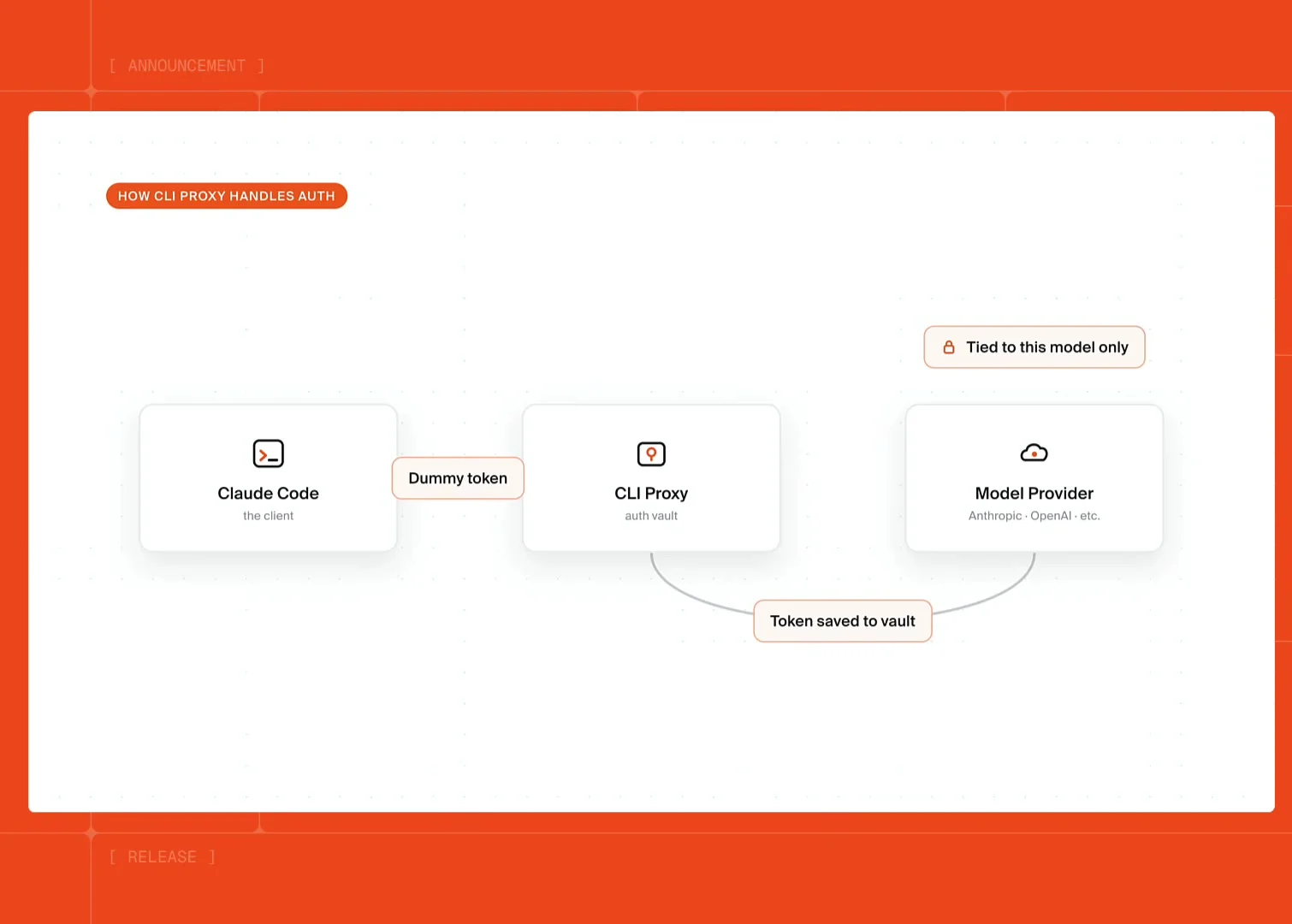Click the RELEASE bracket label
Viewport: 1292px width, 924px height.
click(162, 857)
